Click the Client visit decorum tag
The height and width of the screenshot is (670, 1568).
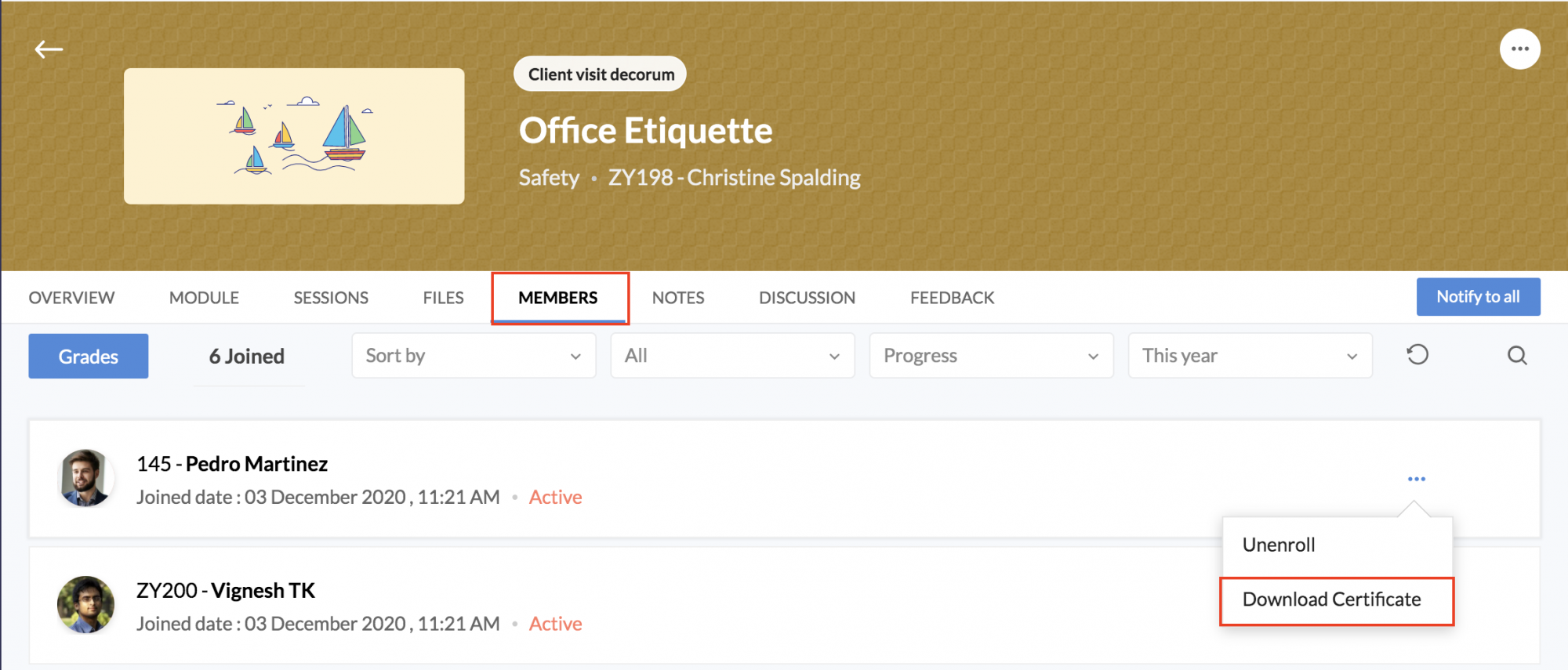tap(600, 74)
